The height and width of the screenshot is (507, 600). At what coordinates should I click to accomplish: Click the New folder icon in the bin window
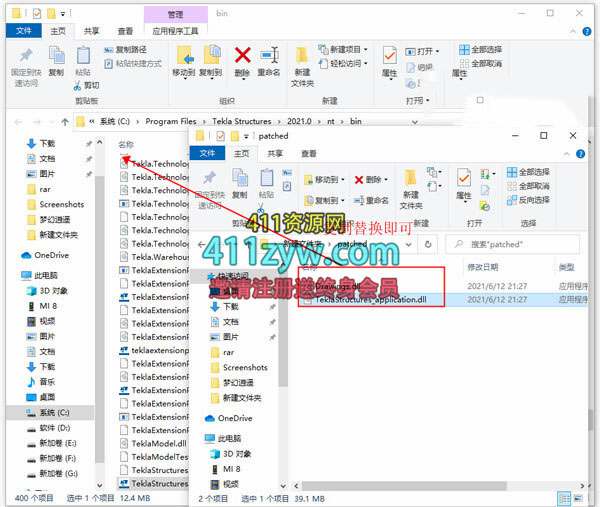click(x=302, y=62)
